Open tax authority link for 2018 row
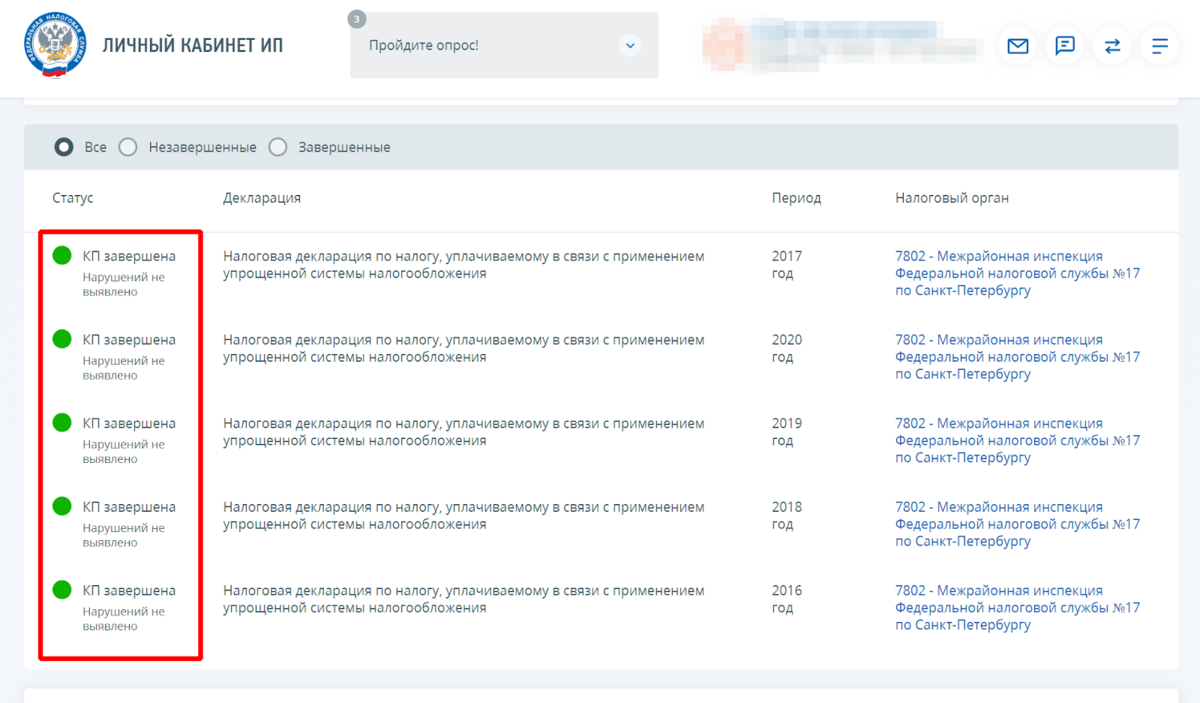This screenshot has width=1200, height=703. click(x=1018, y=524)
